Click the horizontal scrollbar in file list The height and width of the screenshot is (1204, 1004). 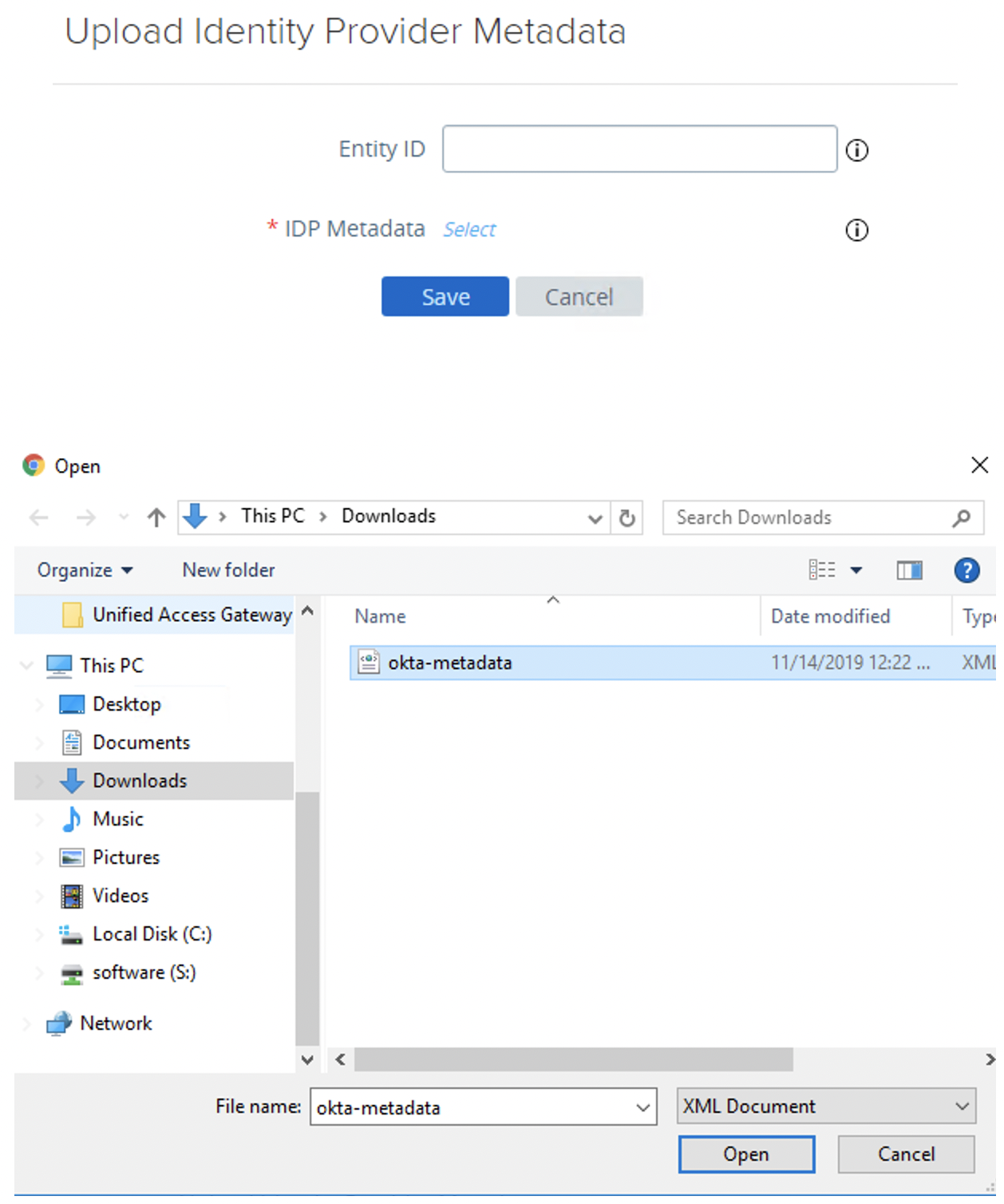coord(573,1059)
